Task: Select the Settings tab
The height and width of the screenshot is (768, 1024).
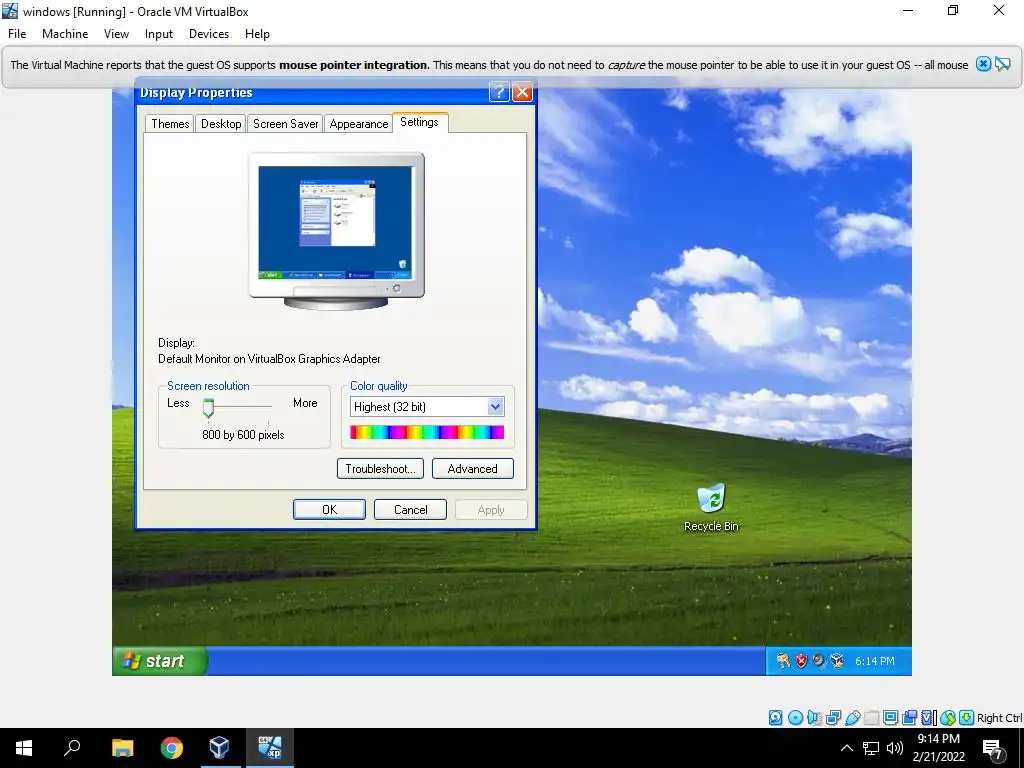Action: click(419, 122)
